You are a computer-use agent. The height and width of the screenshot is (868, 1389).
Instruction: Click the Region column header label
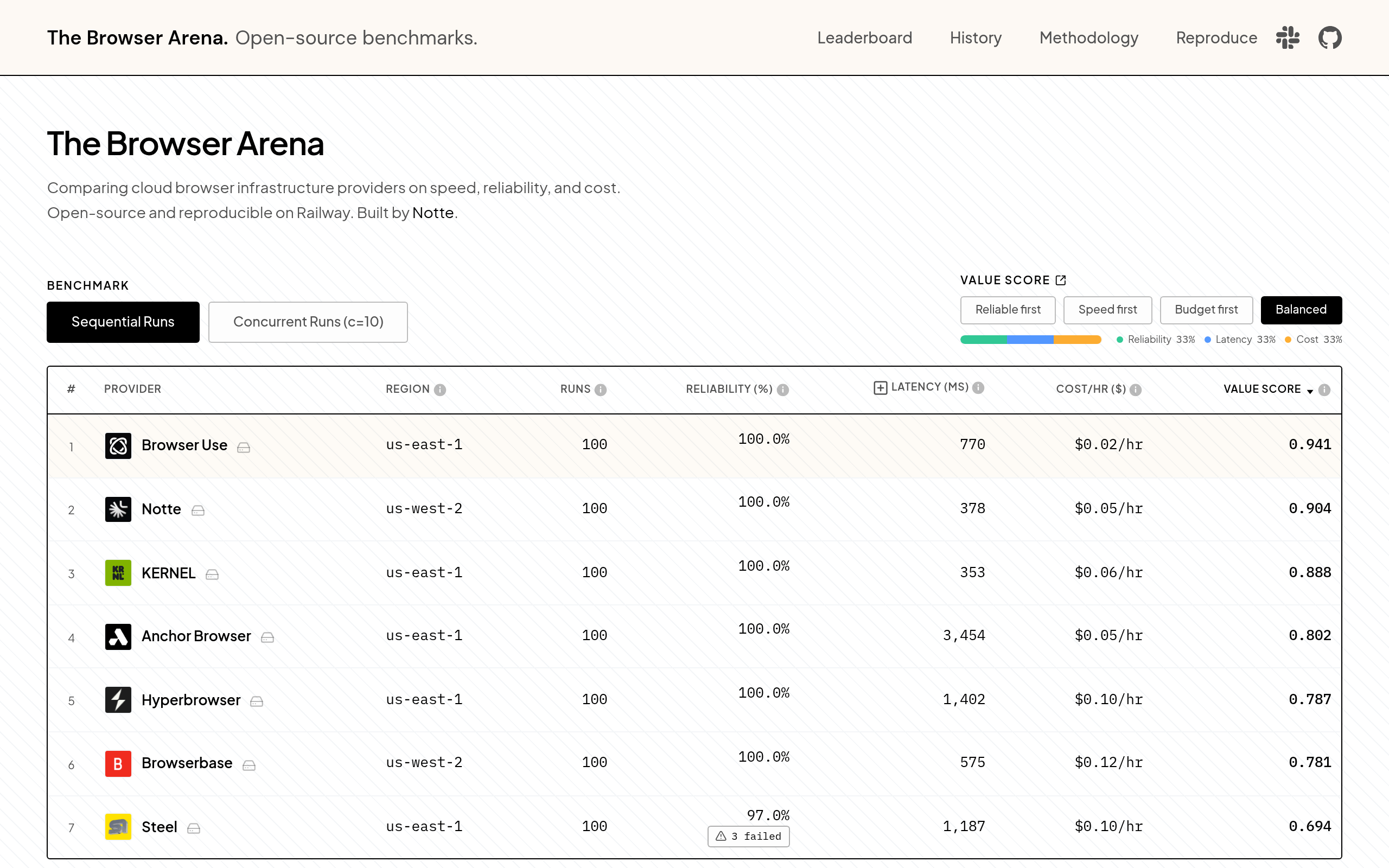click(407, 389)
